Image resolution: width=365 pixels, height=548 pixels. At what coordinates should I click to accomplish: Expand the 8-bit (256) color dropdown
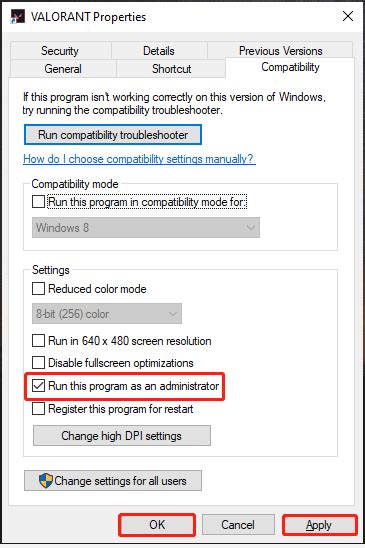107,313
